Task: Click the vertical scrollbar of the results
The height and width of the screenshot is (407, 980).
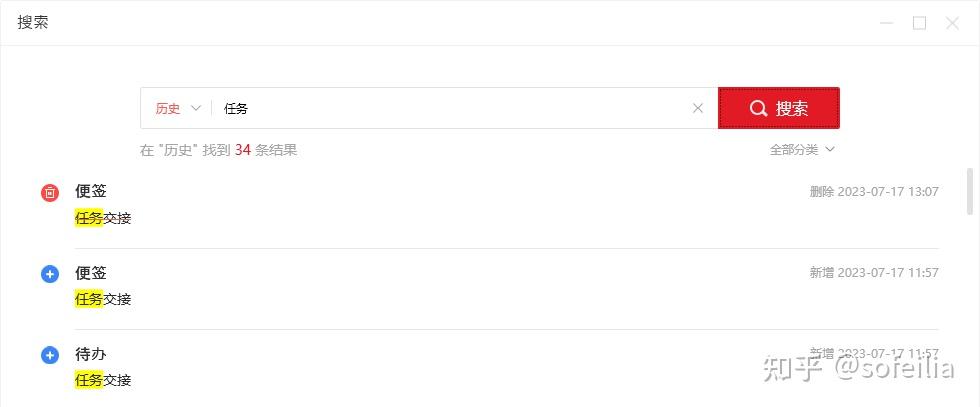Action: click(970, 191)
